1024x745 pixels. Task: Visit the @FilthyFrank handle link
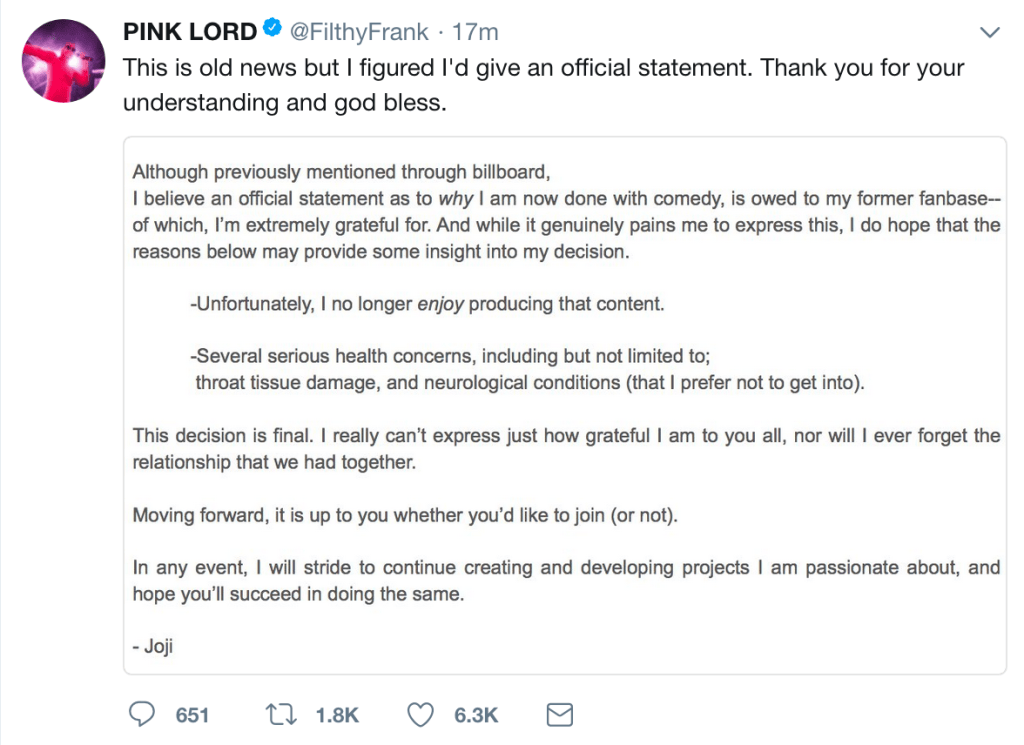pyautogui.click(x=359, y=31)
